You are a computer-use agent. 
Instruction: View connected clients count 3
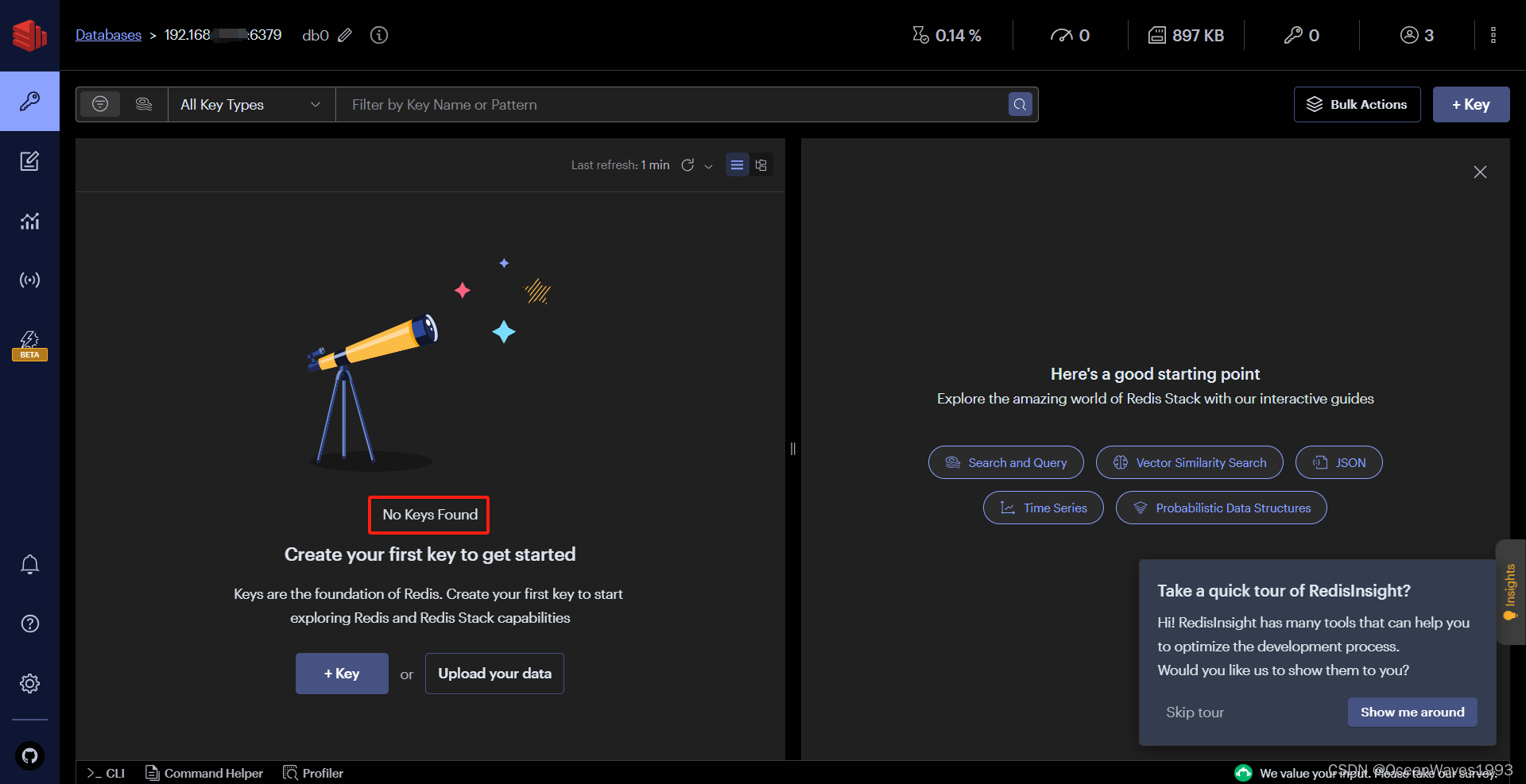click(x=1417, y=35)
